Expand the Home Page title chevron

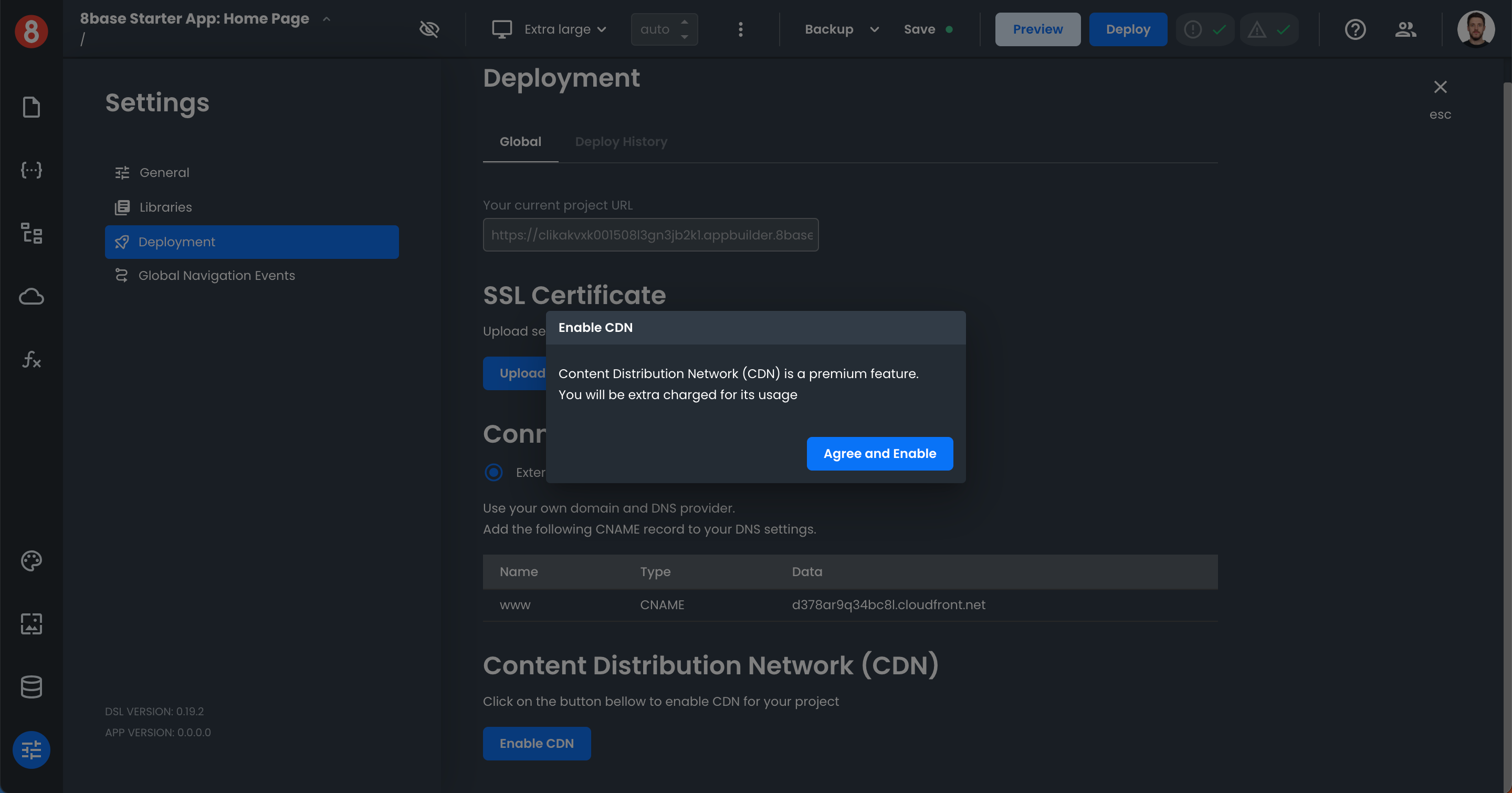coord(327,19)
